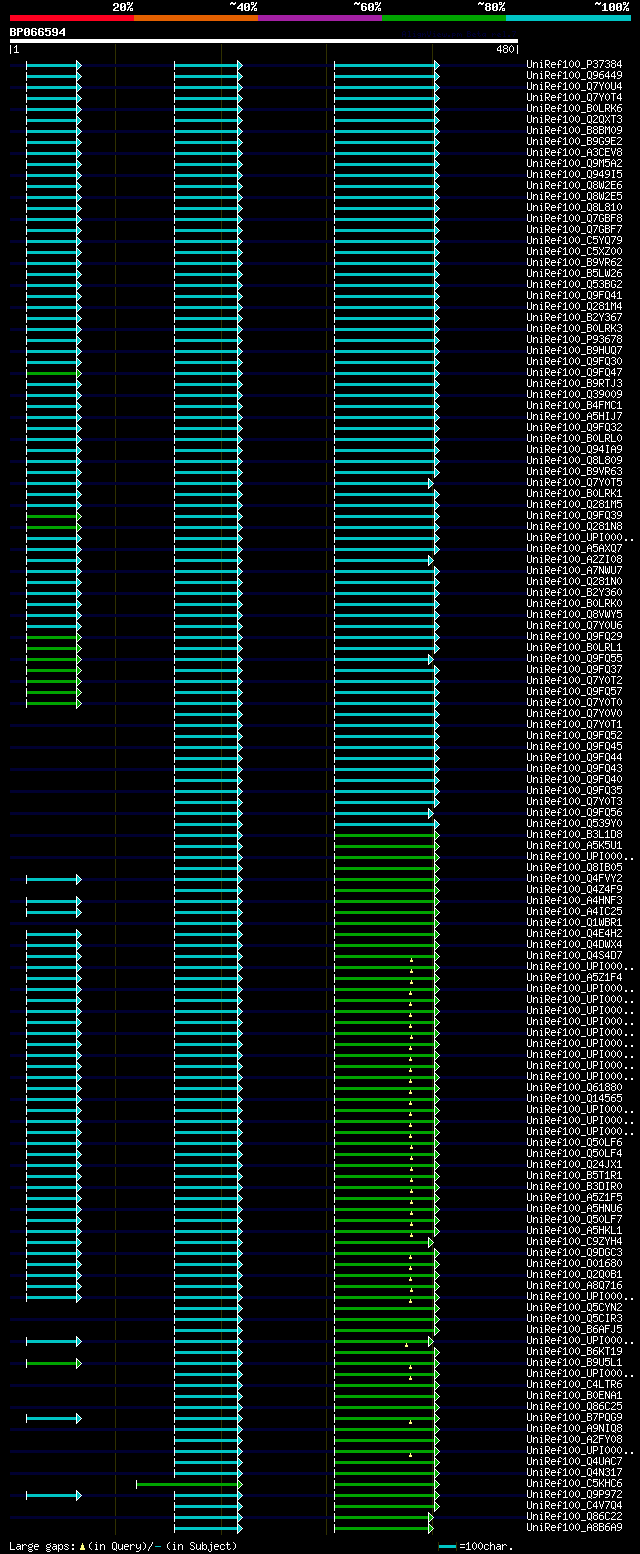Viewport: 640px width, 1554px height.
Task: Click the UniRef100_O01680 label
Action: pos(574,1263)
